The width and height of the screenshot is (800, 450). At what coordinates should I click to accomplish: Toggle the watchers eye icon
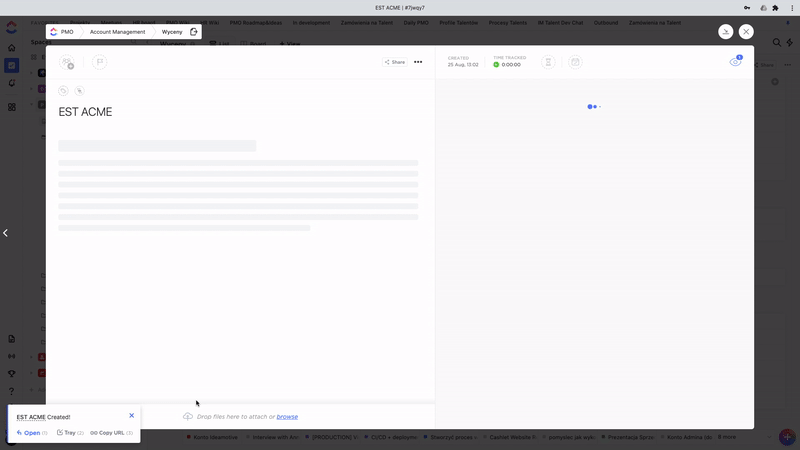[x=735, y=62]
